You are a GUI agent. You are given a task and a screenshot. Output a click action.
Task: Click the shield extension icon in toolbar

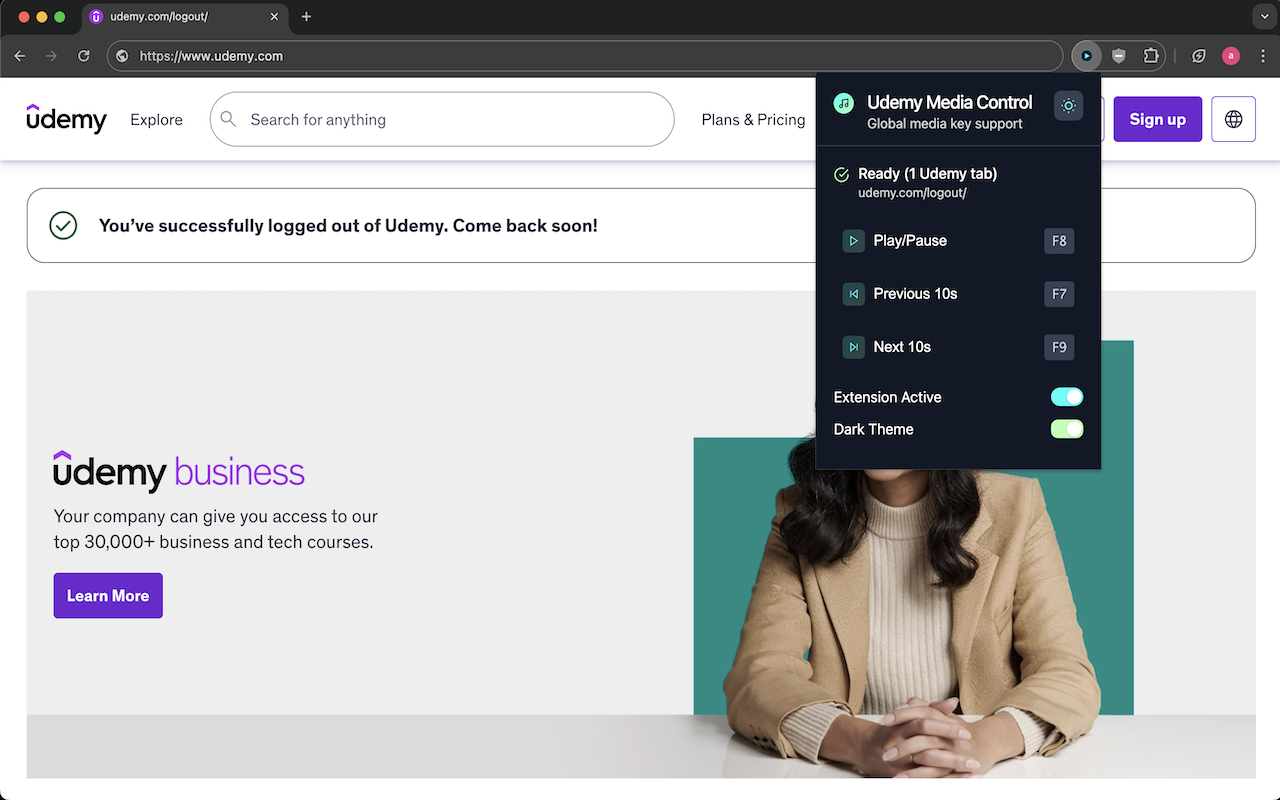(1119, 56)
